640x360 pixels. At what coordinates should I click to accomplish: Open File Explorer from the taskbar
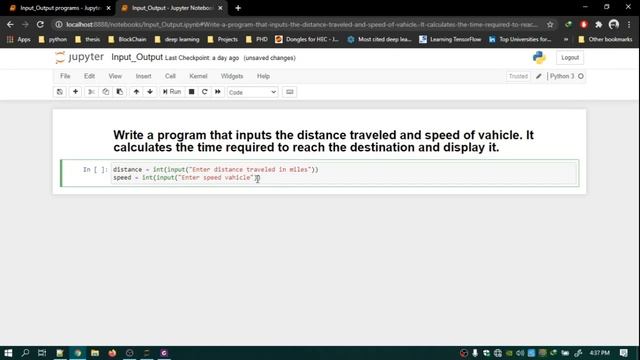(95, 353)
